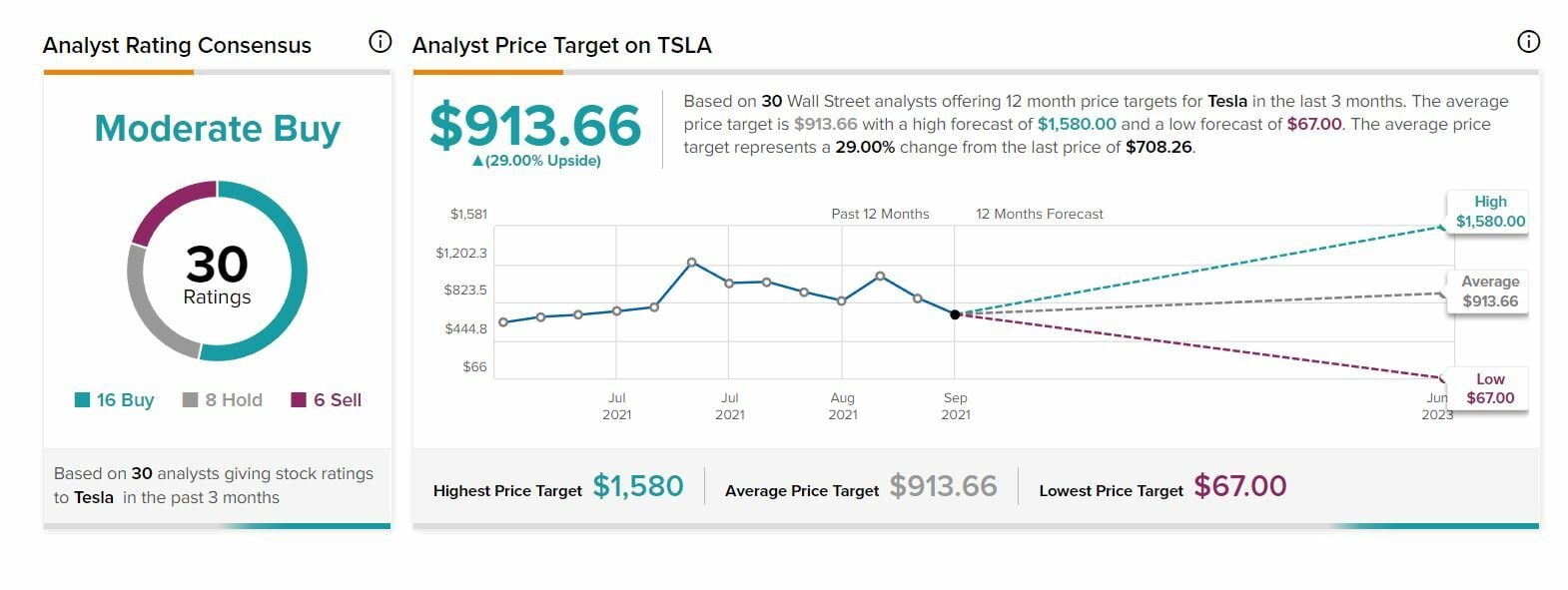Click the 29.00% Upside indicator arrow
The height and width of the screenshot is (590, 1568).
[x=477, y=161]
